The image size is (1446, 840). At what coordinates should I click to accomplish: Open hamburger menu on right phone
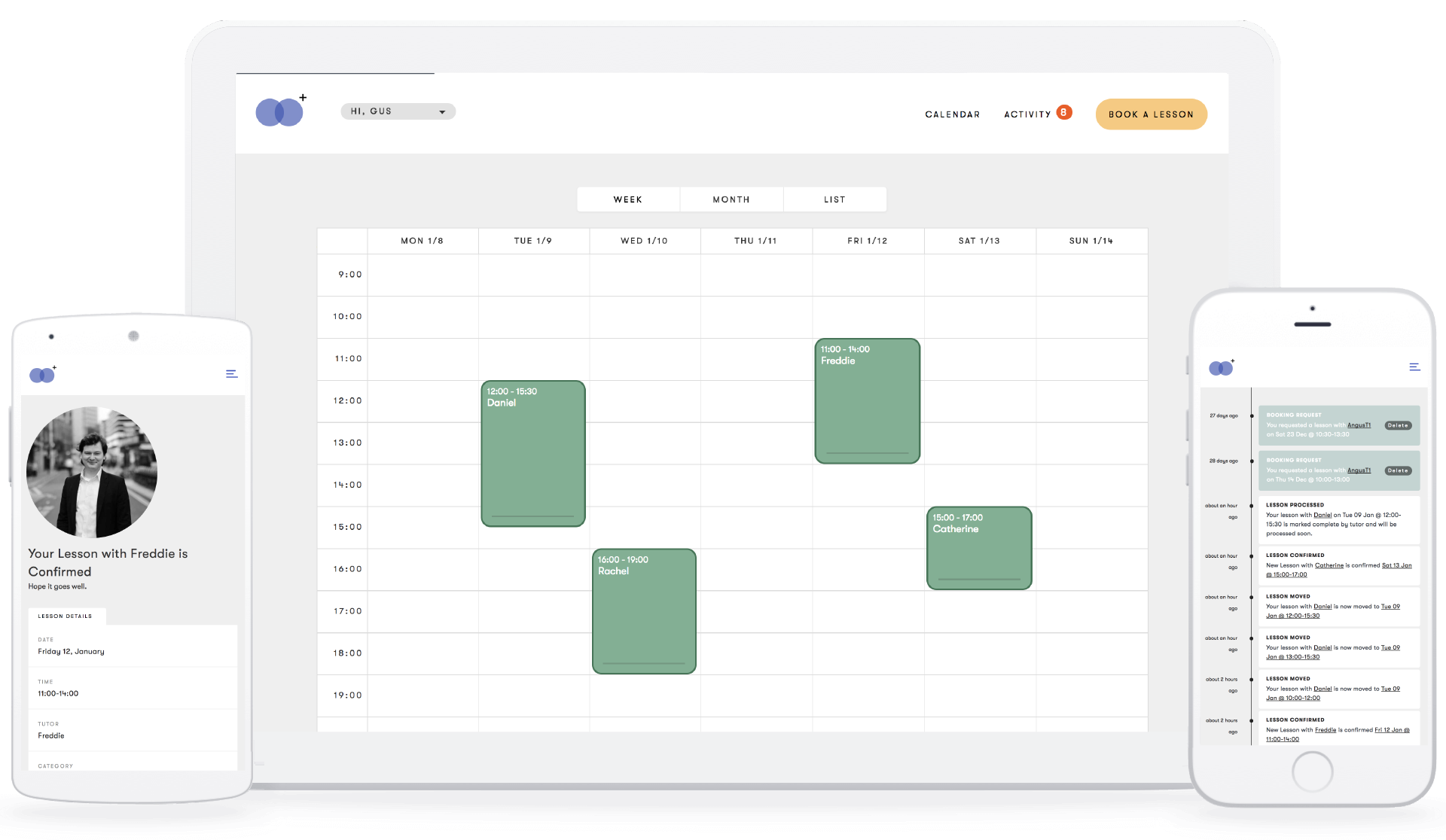(x=1414, y=367)
